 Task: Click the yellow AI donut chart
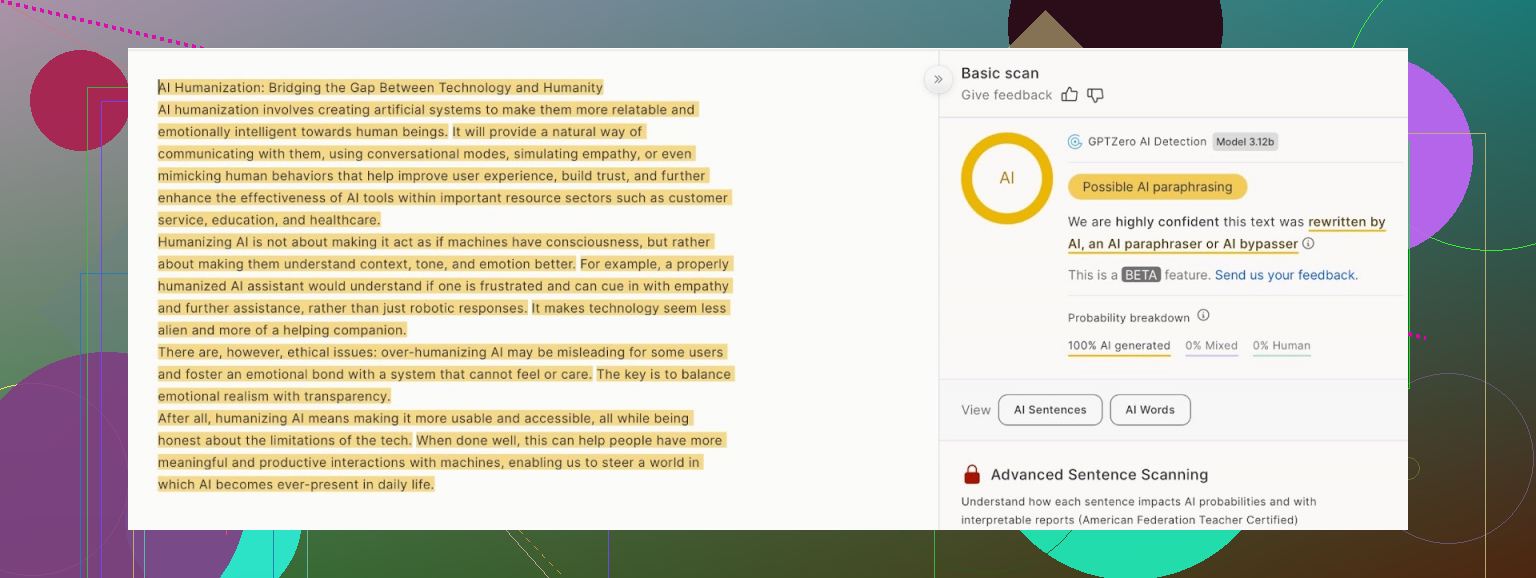(1006, 178)
